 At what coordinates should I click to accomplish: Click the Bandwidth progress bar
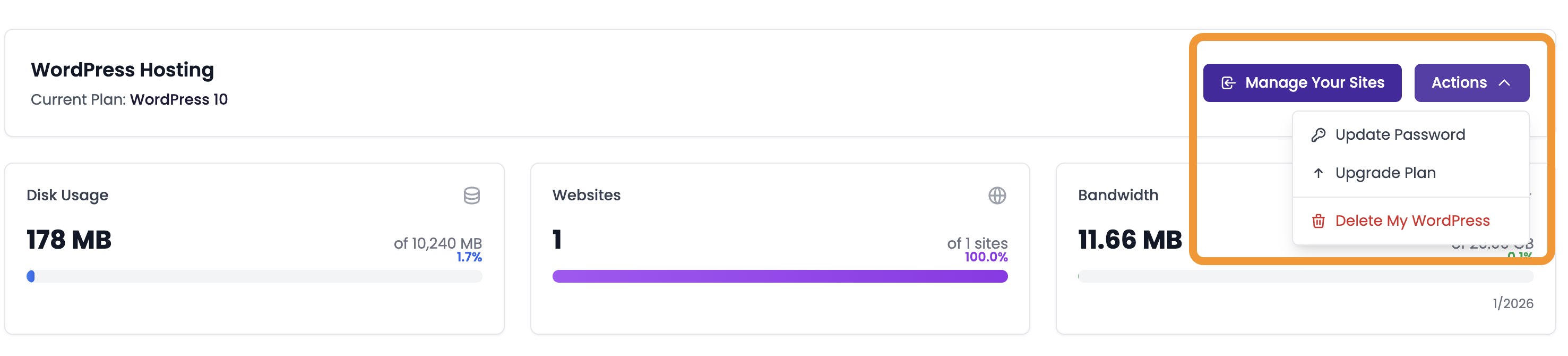[x=1305, y=277]
